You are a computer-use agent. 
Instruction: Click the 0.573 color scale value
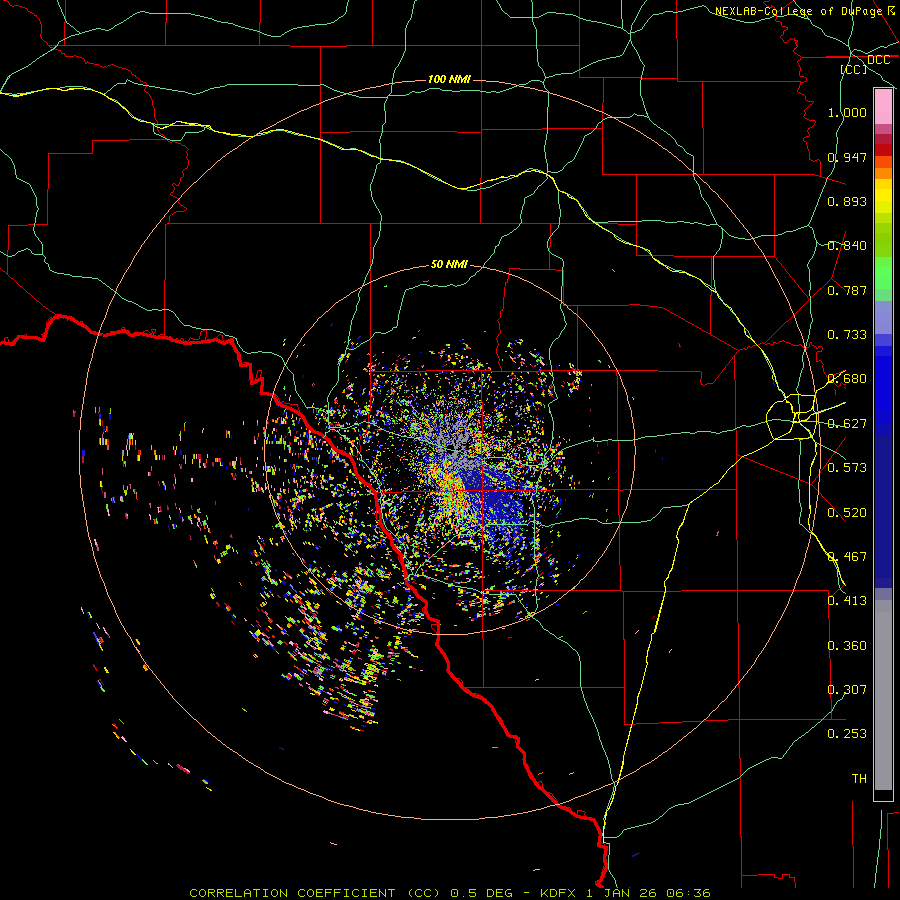click(x=847, y=468)
